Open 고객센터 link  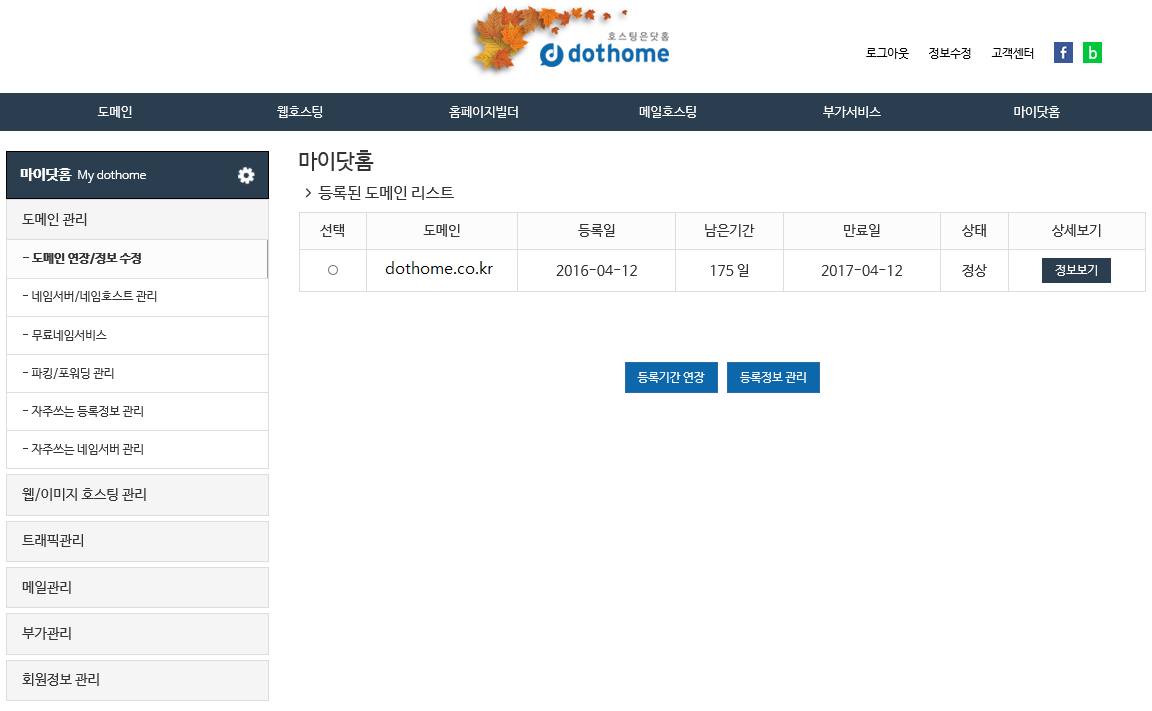[1012, 53]
